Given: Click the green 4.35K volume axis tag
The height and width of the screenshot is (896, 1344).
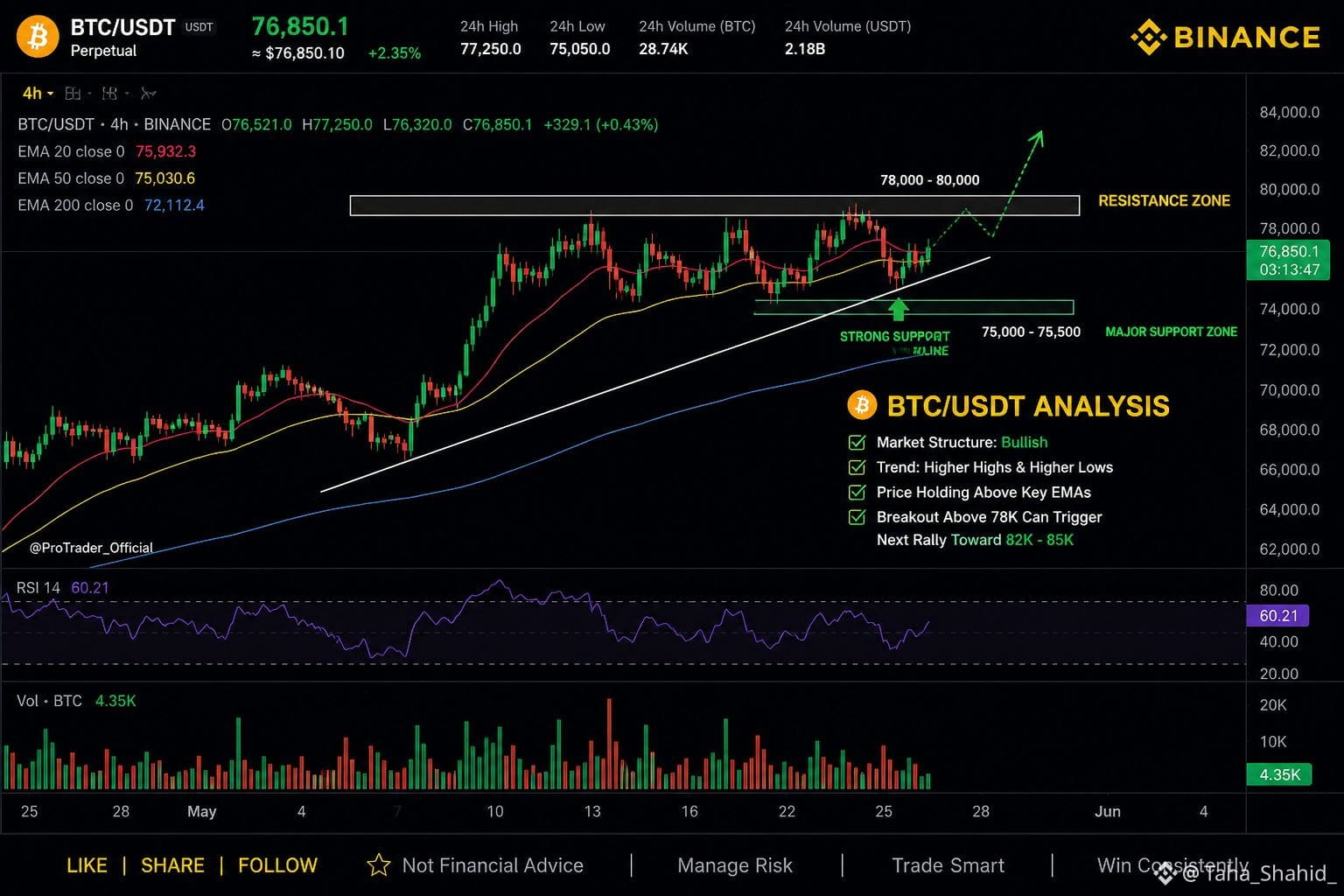Looking at the screenshot, I should coord(1279,774).
